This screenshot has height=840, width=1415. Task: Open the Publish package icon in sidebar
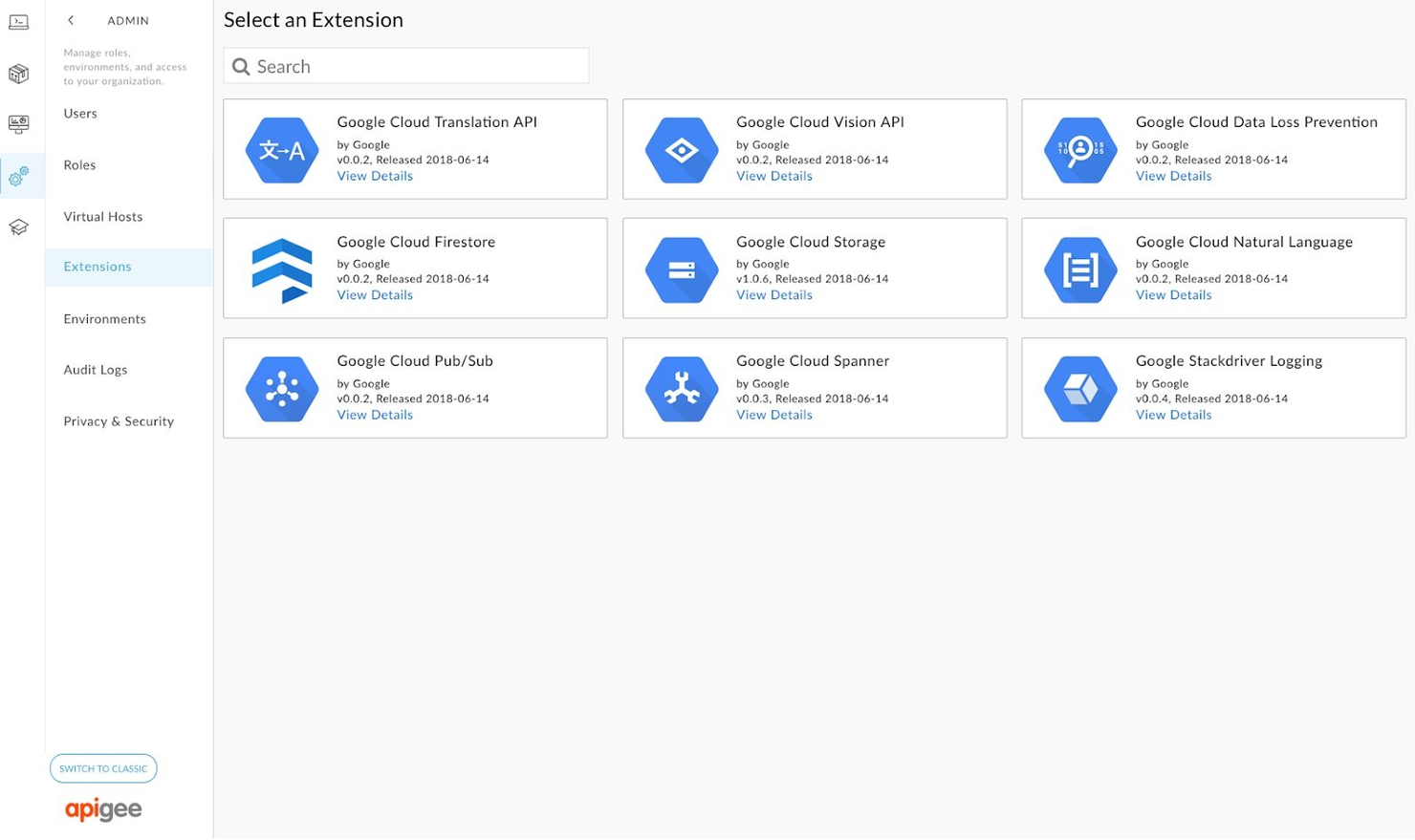tap(19, 74)
